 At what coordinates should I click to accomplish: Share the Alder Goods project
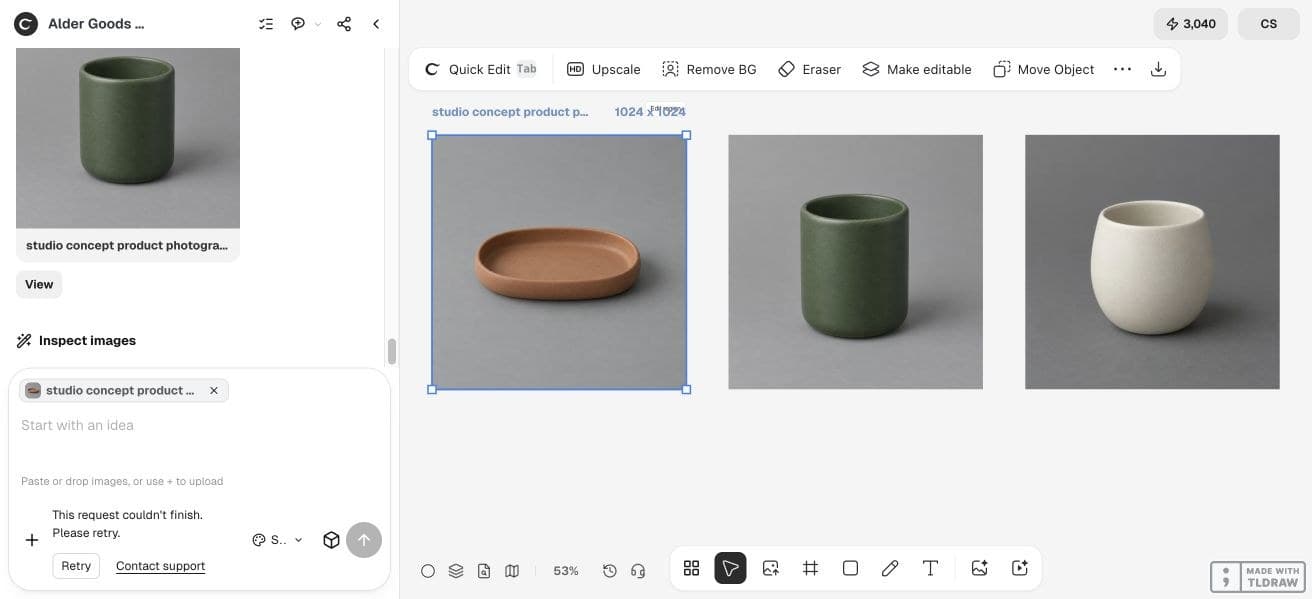(344, 24)
